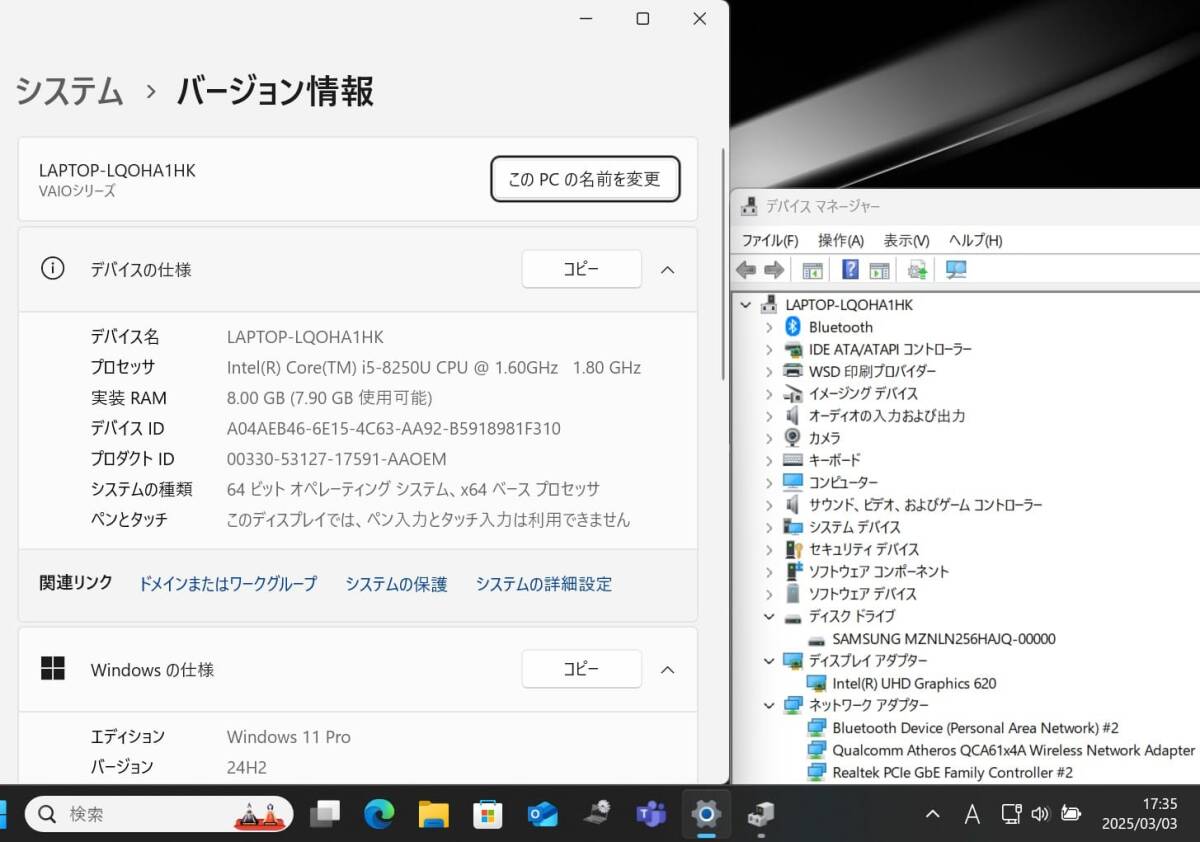Expand the Bluetooth device category
Screen dimensions: 1200x842
768,327
